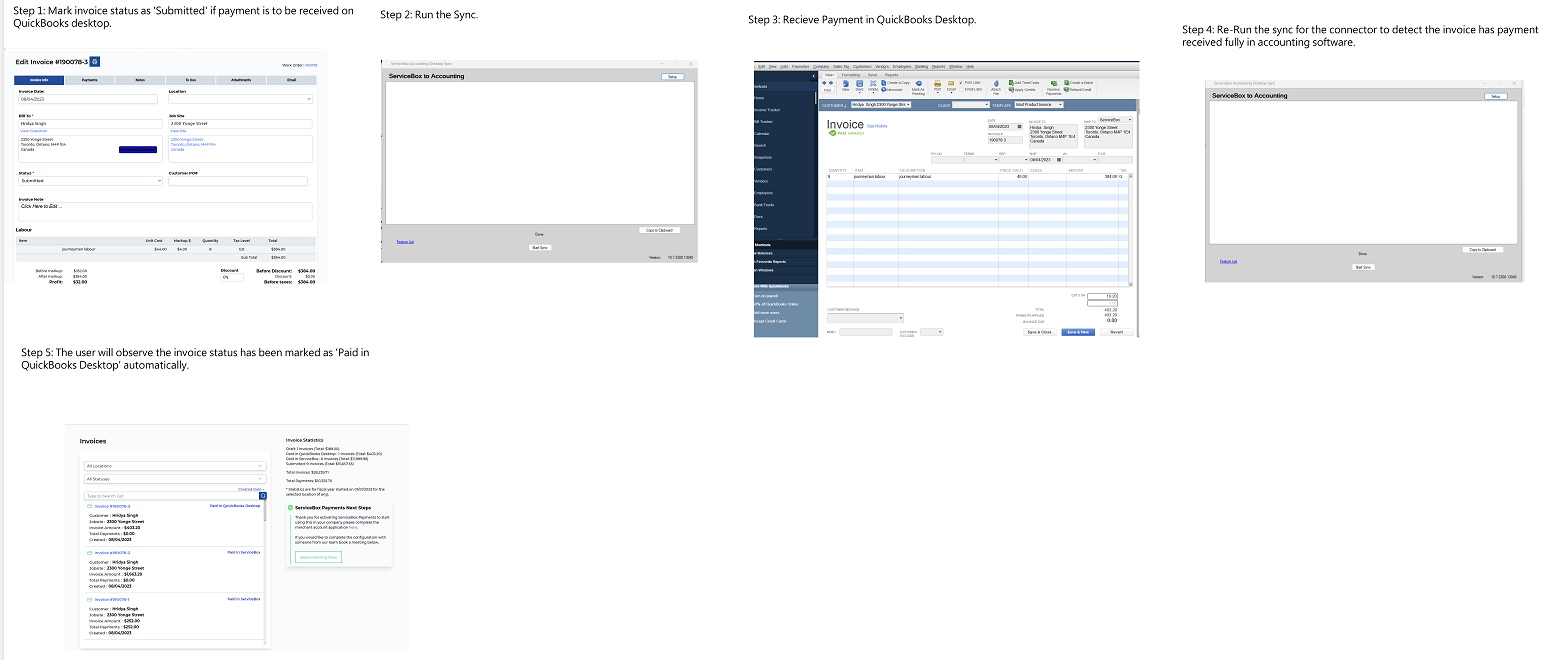Viewport: 1542px width, 660px height.
Task: Click the Receive Payments icon
Action: [1054, 84]
